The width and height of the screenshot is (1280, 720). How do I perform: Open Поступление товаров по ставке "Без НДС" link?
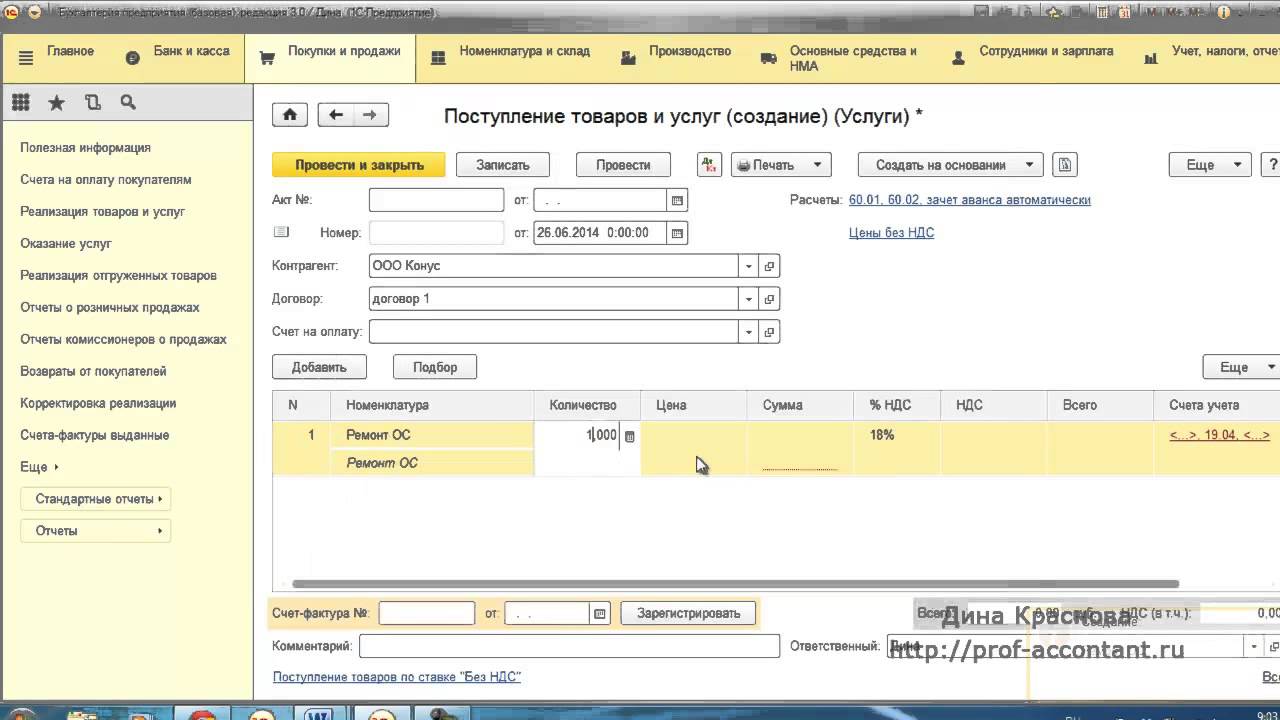397,677
